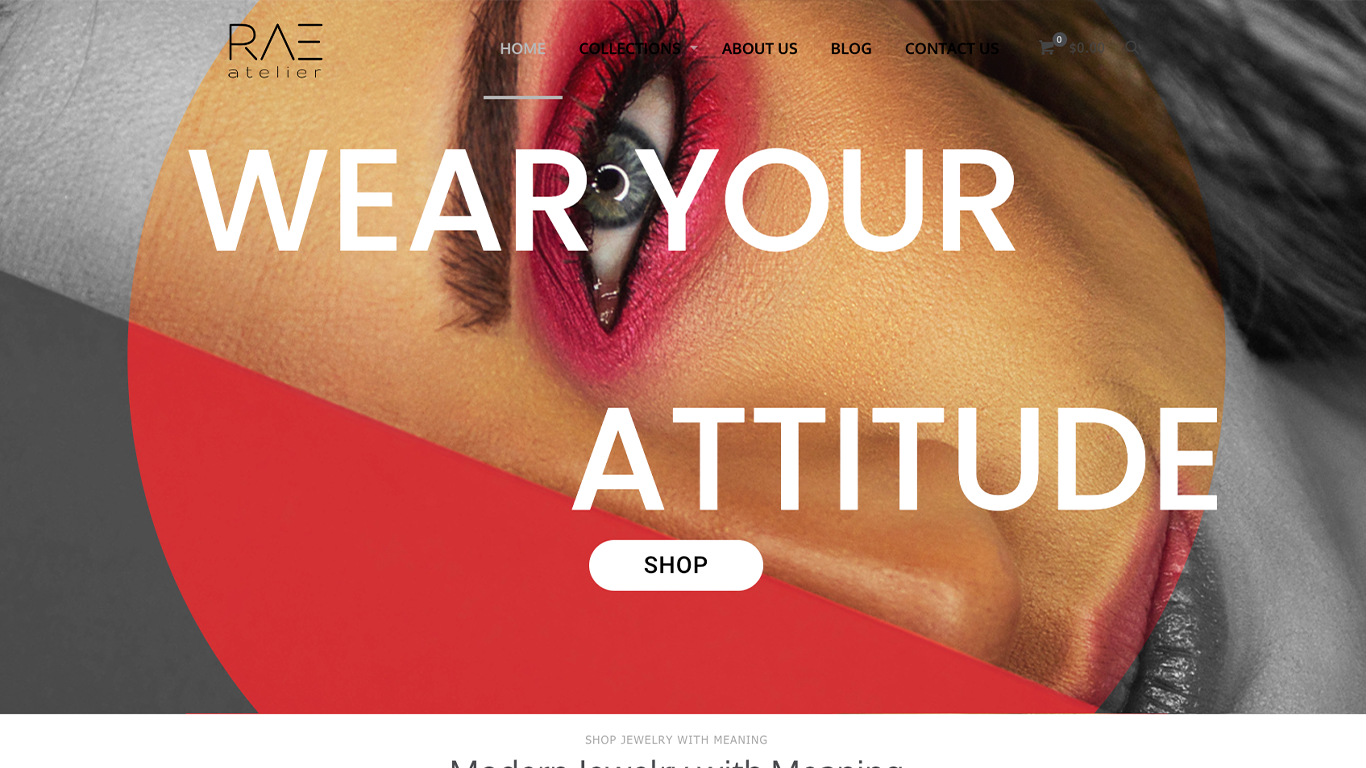Click the Modern Jewelry with Meaning heading

click(676, 762)
